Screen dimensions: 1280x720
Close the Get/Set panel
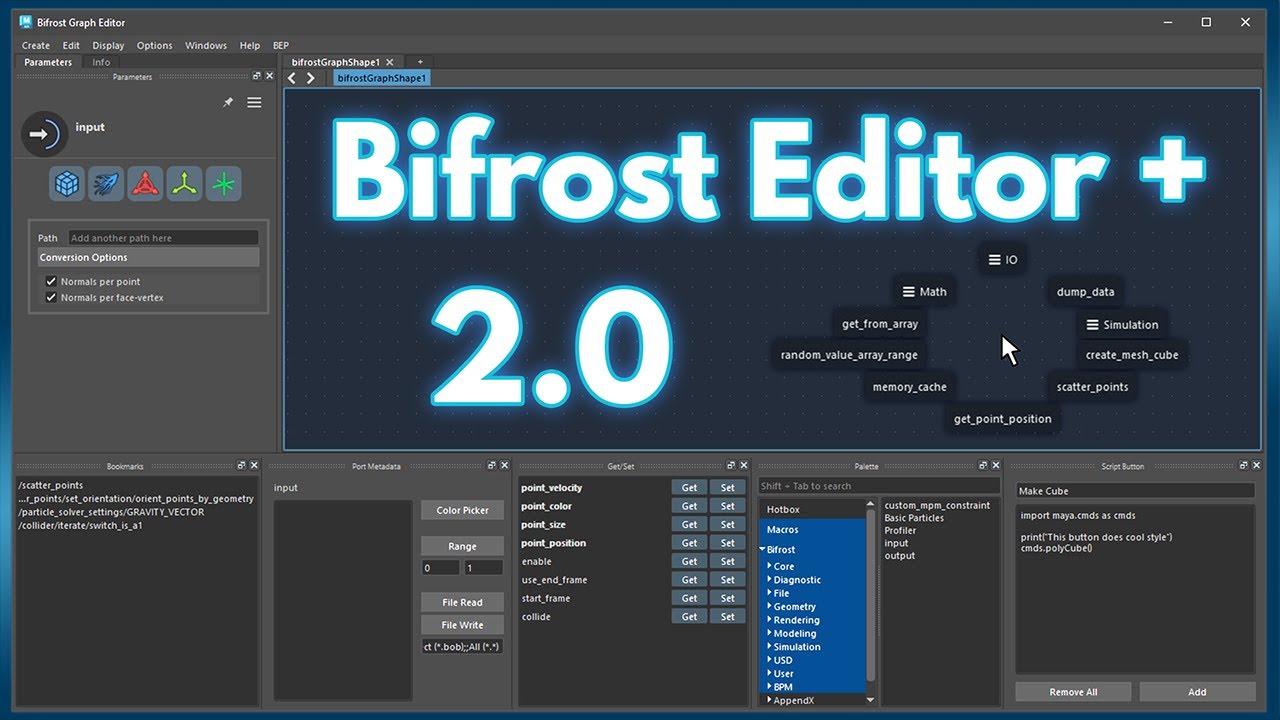744,466
